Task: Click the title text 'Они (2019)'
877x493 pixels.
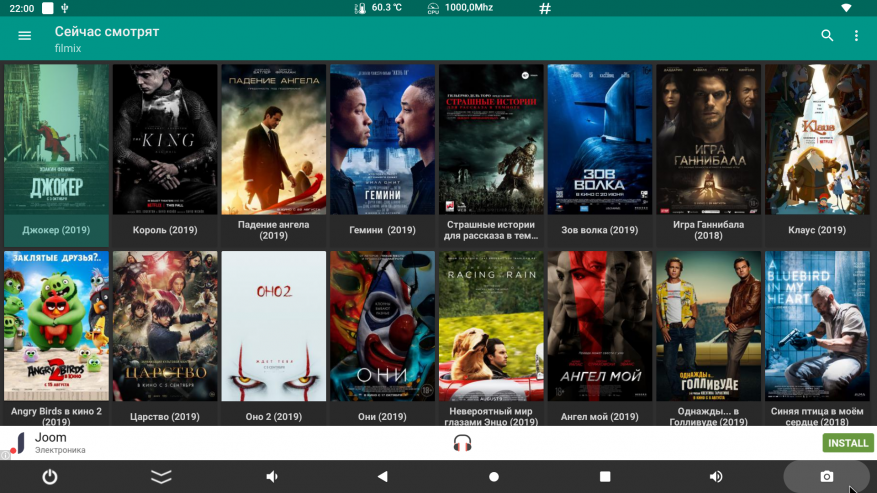Action: 383,417
